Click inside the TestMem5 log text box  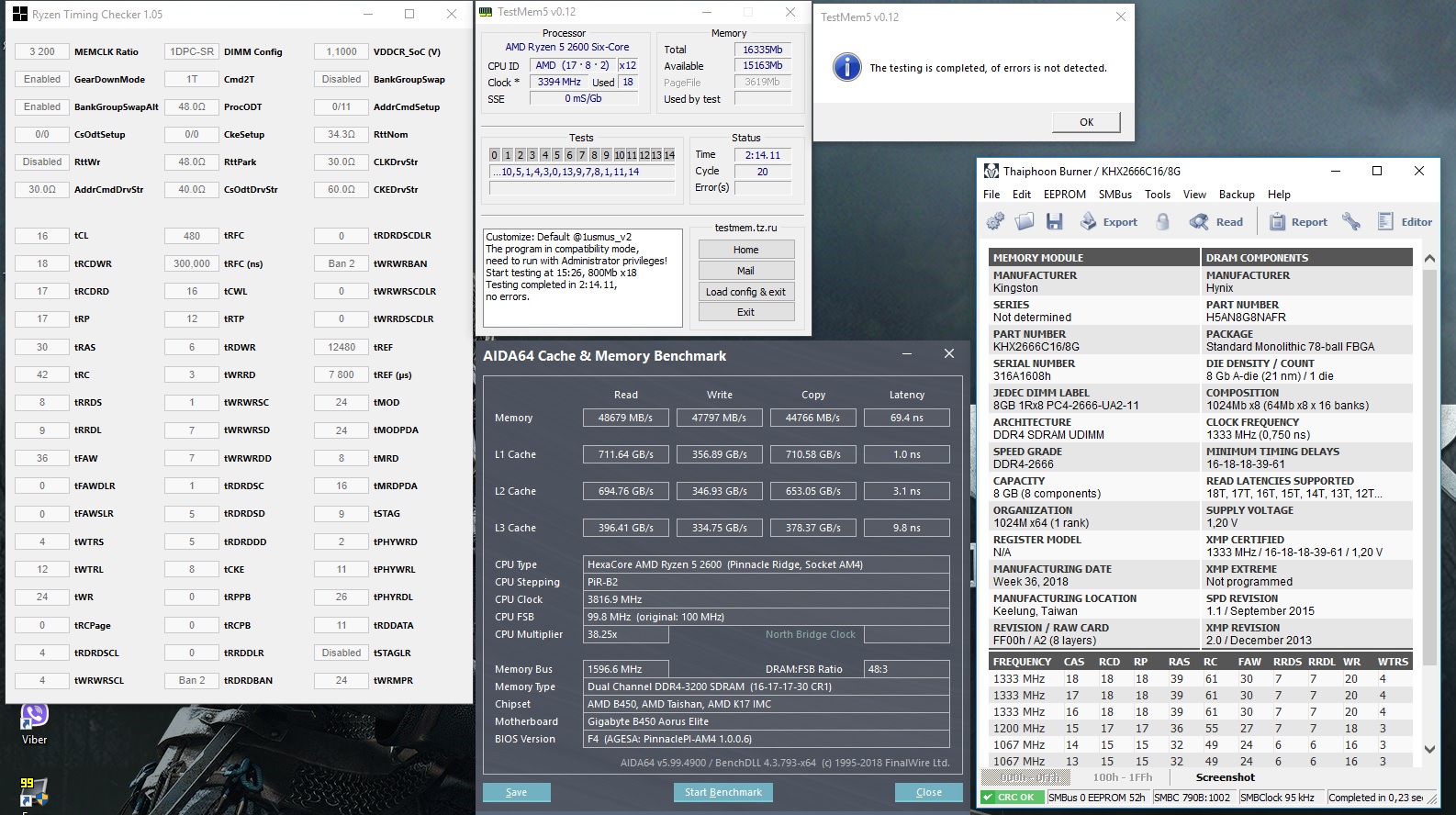pyautogui.click(x=582, y=277)
